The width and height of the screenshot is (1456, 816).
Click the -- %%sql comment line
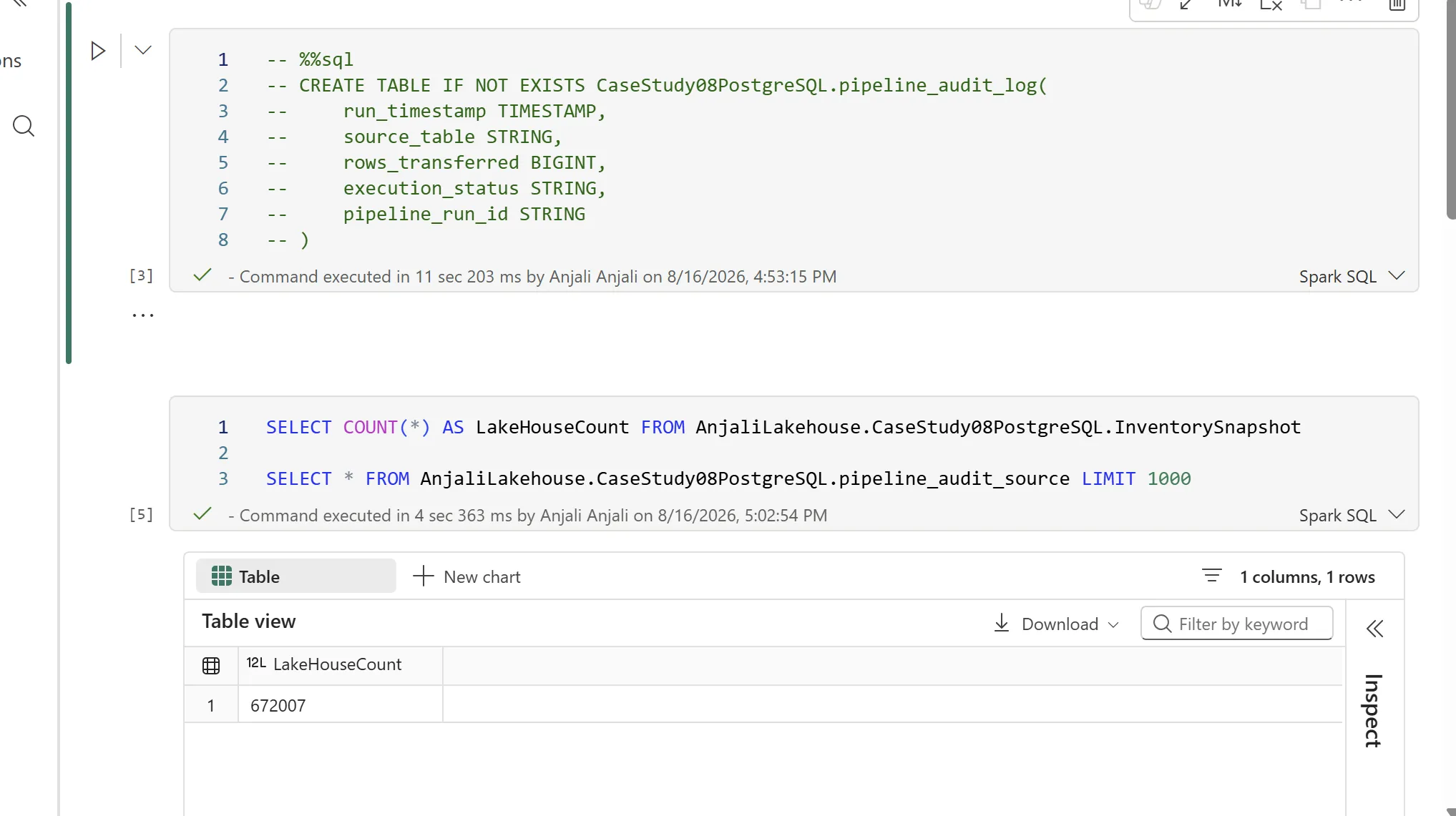click(x=310, y=59)
